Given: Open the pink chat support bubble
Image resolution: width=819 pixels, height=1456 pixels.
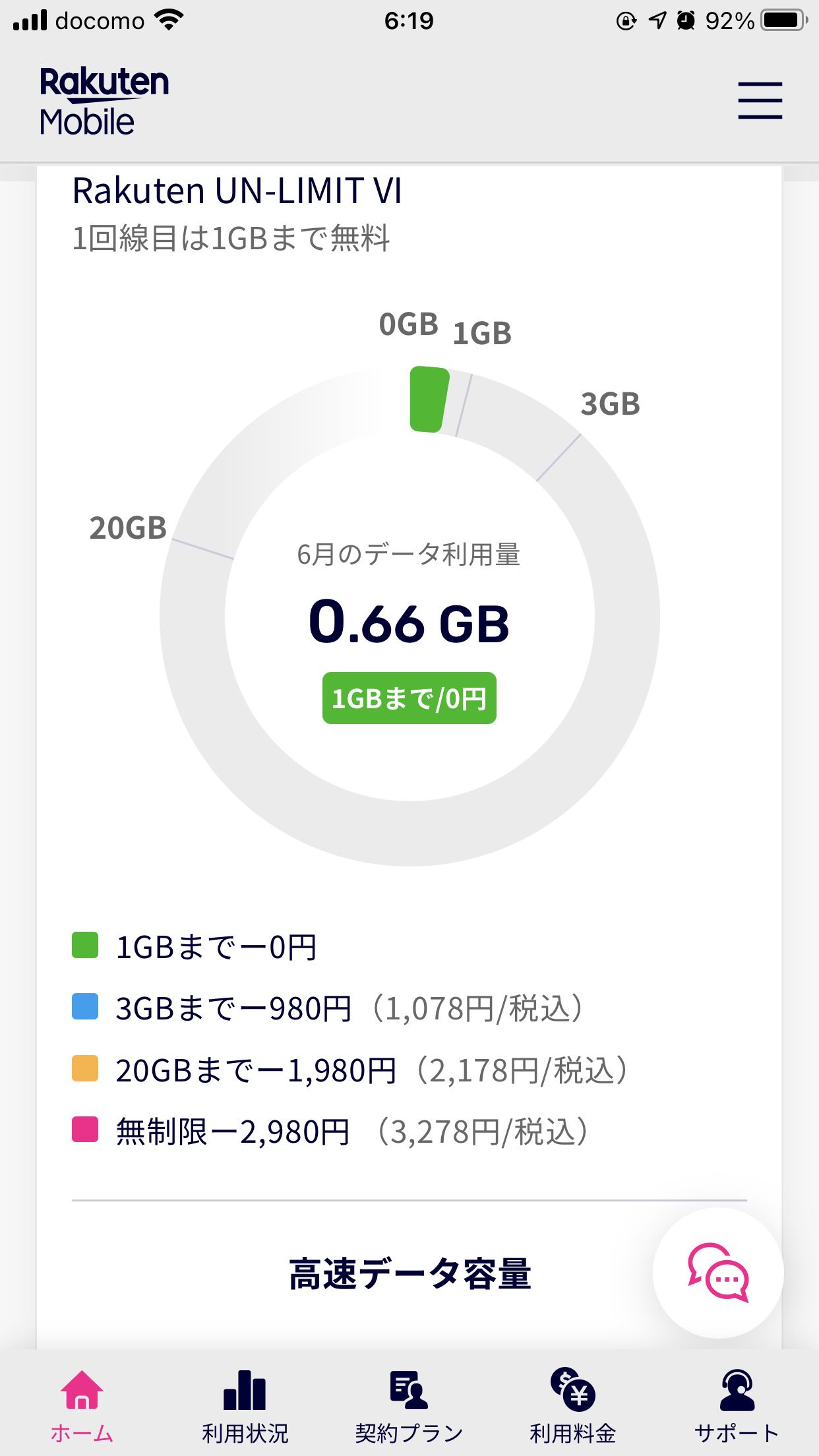Looking at the screenshot, I should click(718, 1272).
